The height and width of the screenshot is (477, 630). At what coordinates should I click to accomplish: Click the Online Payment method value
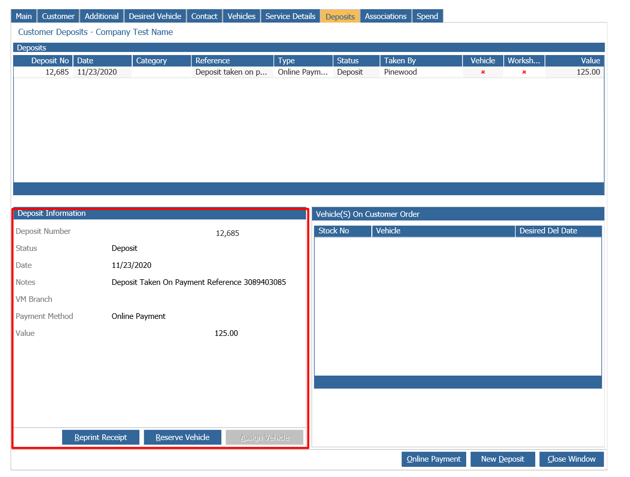click(139, 316)
